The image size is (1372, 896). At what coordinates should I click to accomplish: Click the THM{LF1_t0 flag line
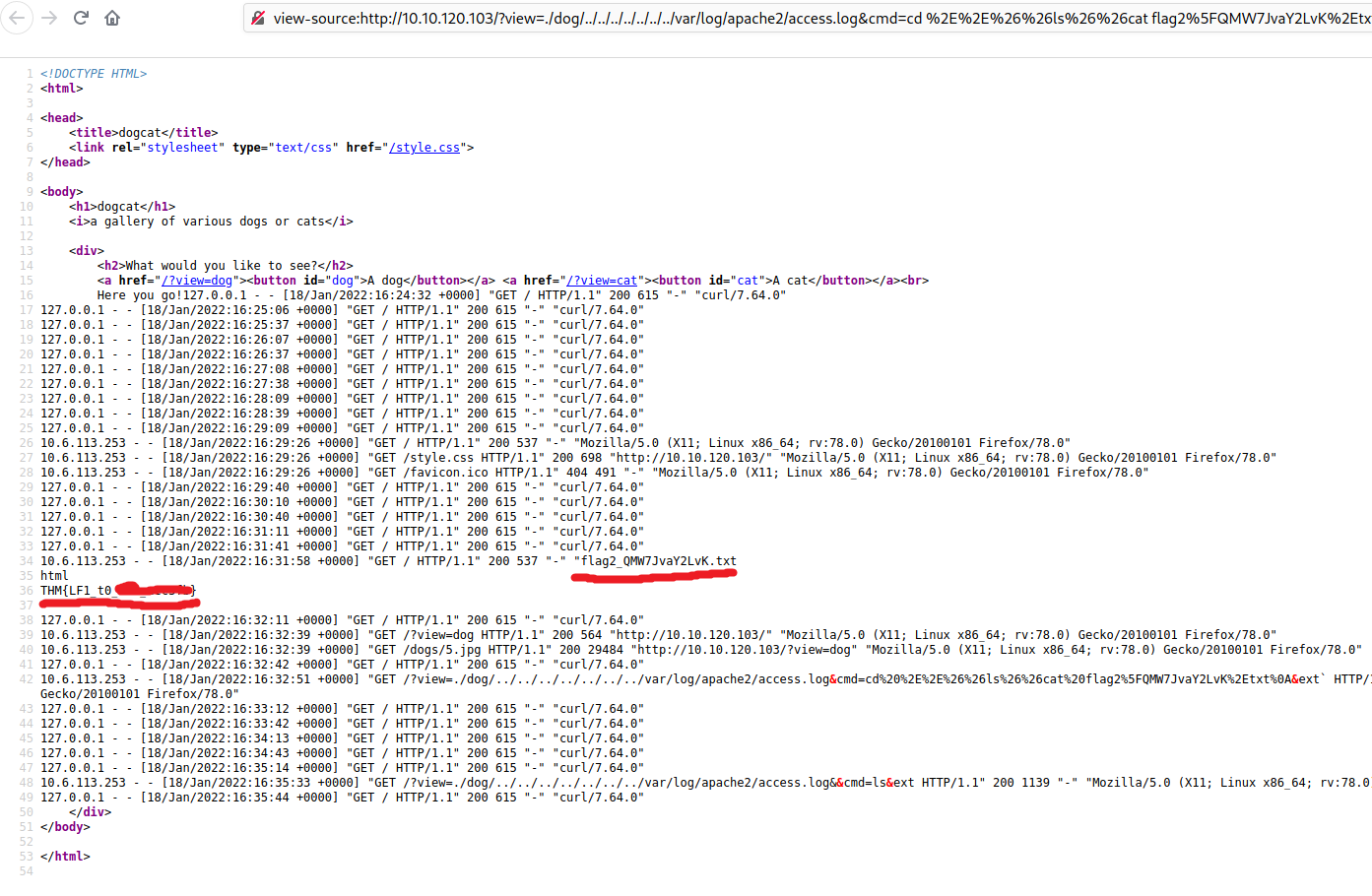click(x=77, y=591)
